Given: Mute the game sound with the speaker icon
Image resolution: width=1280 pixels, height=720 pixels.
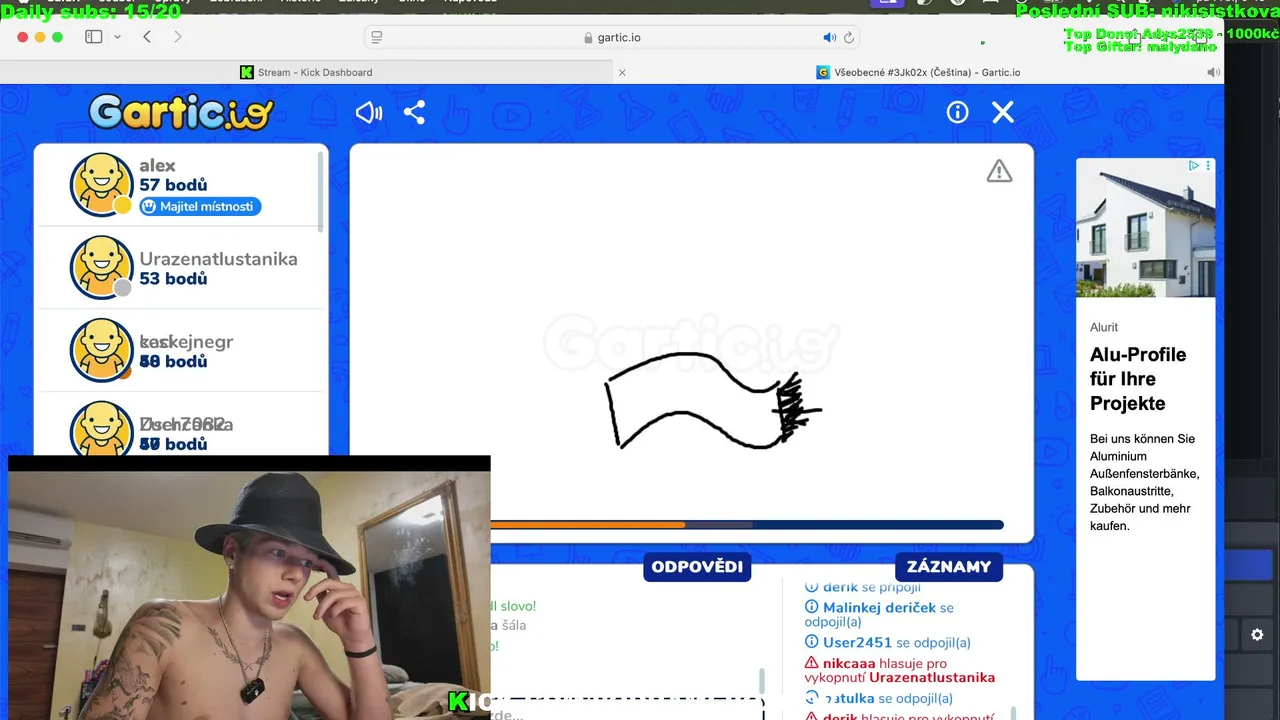Looking at the screenshot, I should (369, 112).
